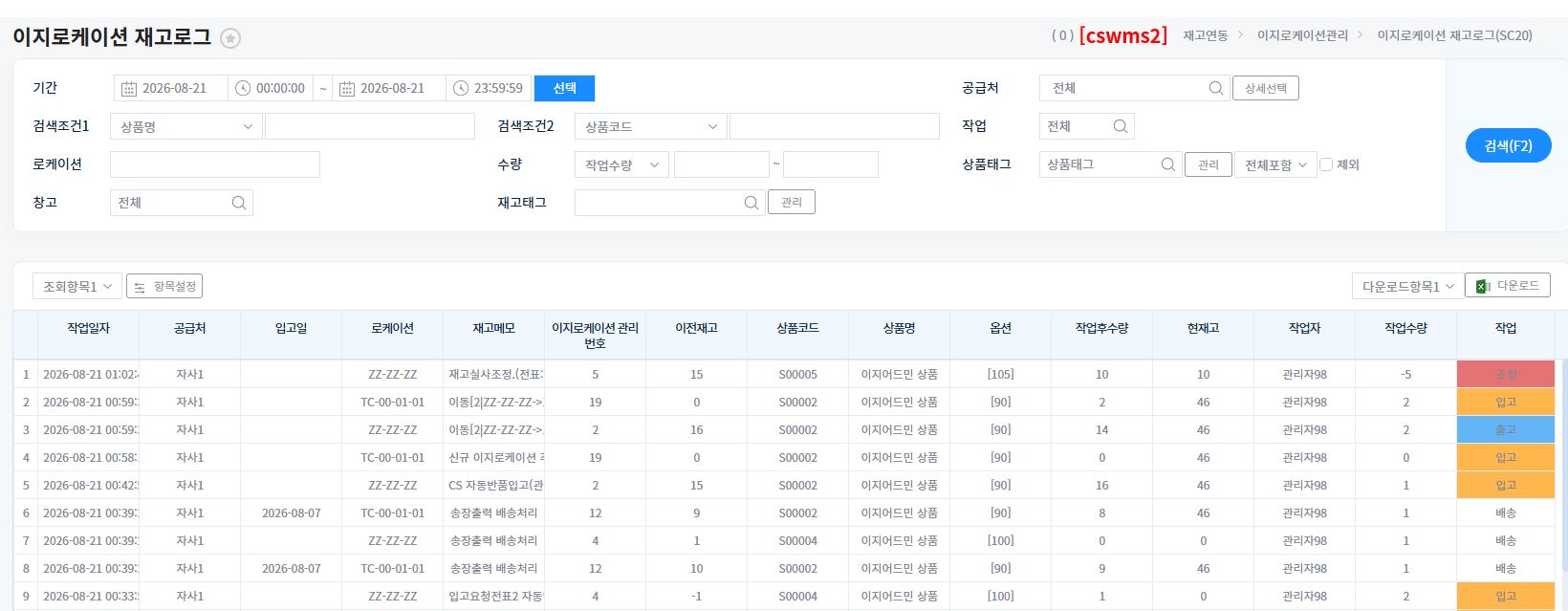Click 재고연동 in the breadcrumb
Screen dimensions: 1568x611
tap(1205, 35)
